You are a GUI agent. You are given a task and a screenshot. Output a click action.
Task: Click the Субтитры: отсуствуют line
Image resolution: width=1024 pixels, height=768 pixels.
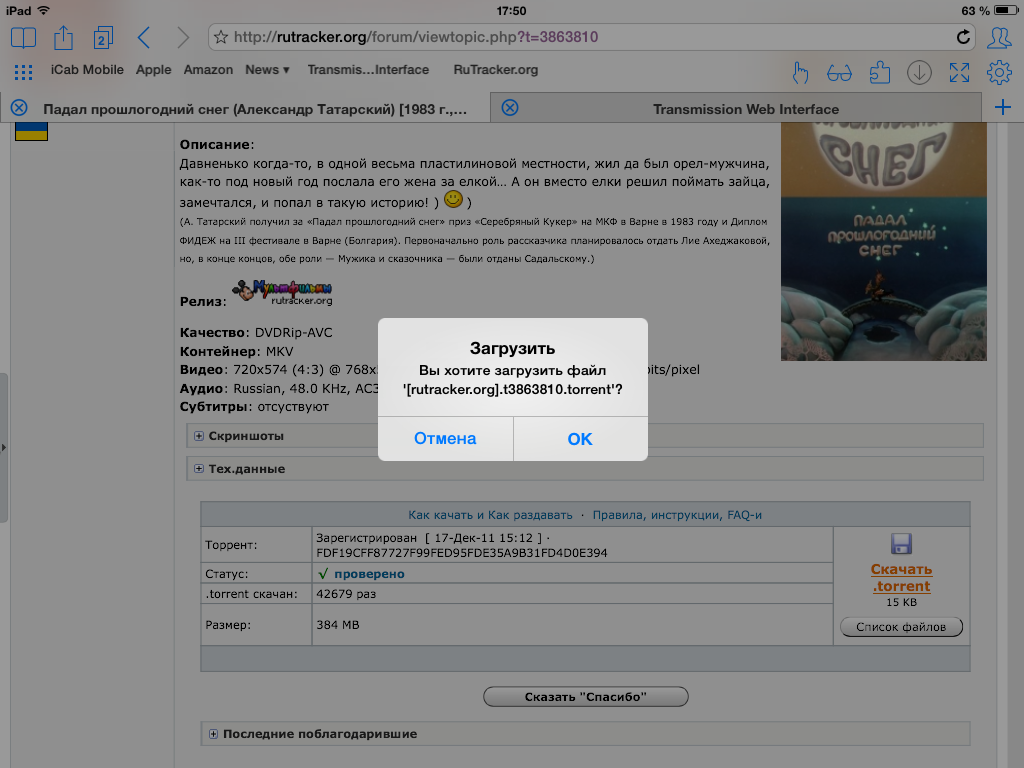[254, 407]
